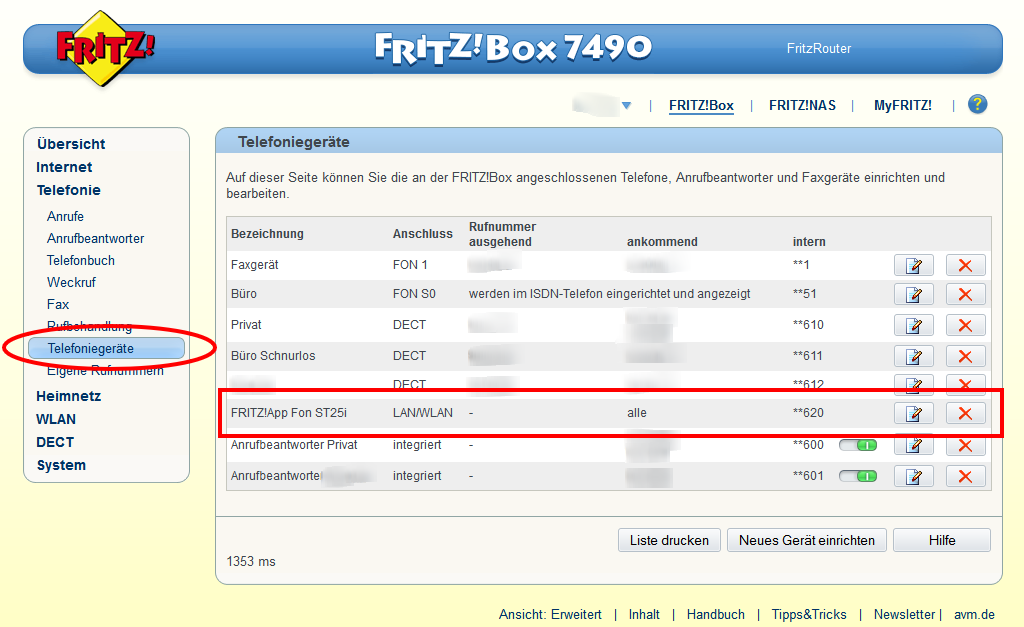The image size is (1024, 627).
Task: Click the FON 1 connection cell
Action: click(410, 265)
